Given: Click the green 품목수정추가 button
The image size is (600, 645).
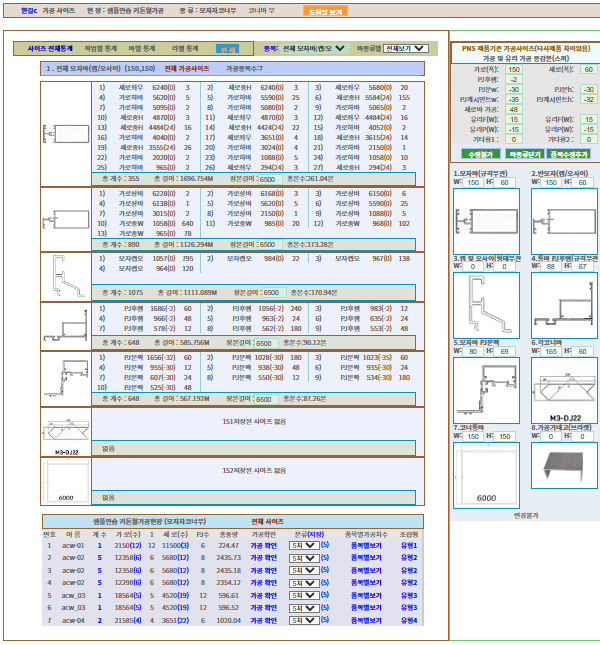Looking at the screenshot, I should 569,154.
